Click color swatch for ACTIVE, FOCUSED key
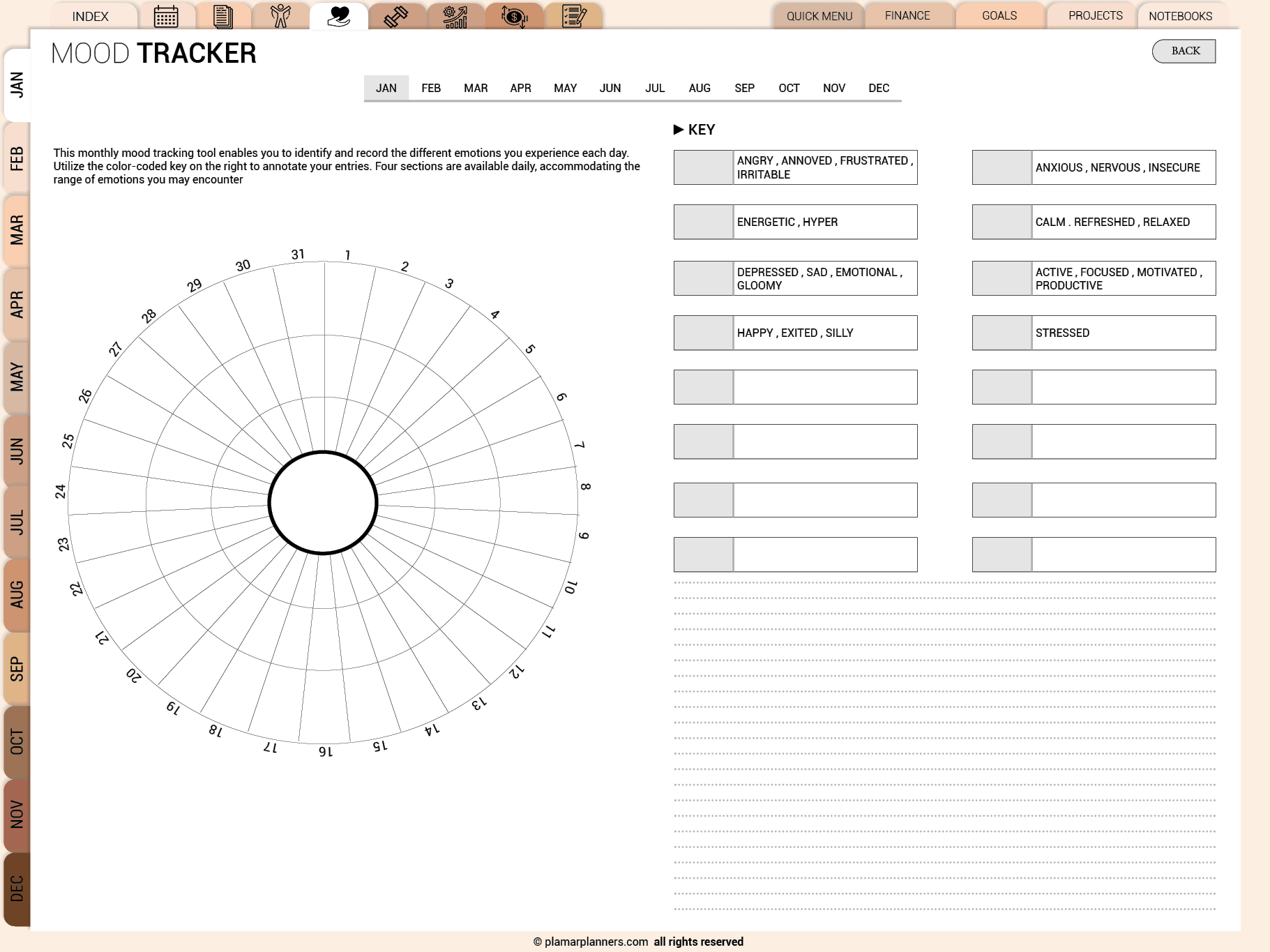1270x952 pixels. coord(1002,278)
